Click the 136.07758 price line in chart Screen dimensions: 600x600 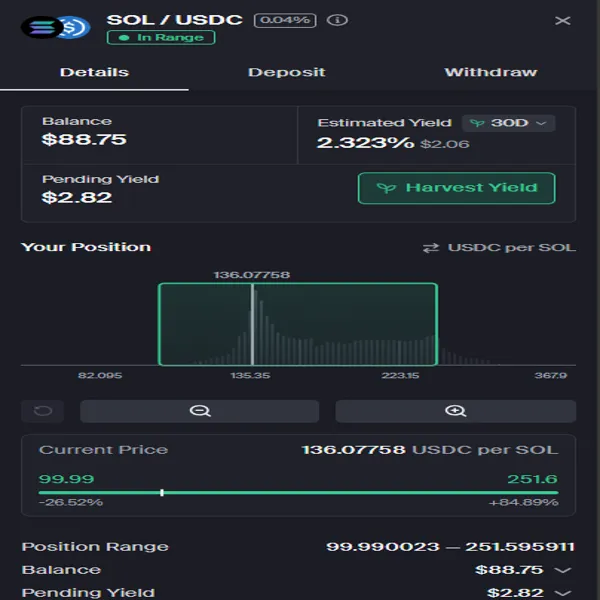252,325
